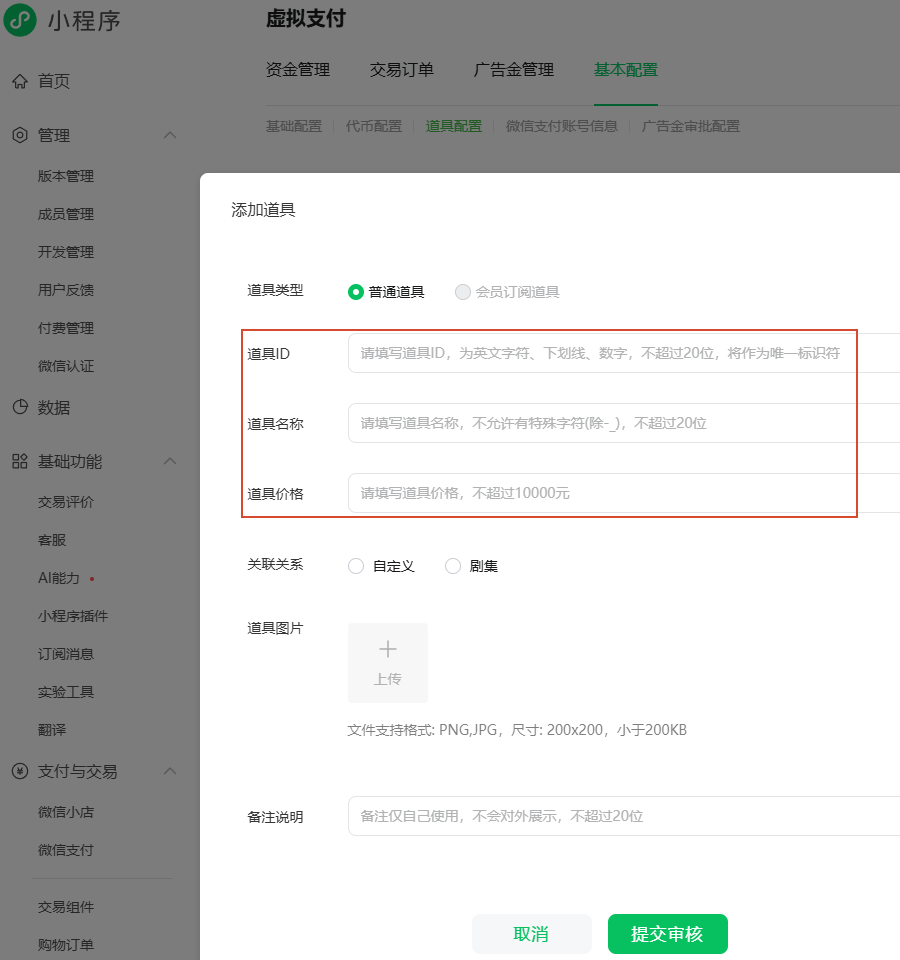Open 微信支付 in the sidebar
900x960 pixels.
click(66, 850)
